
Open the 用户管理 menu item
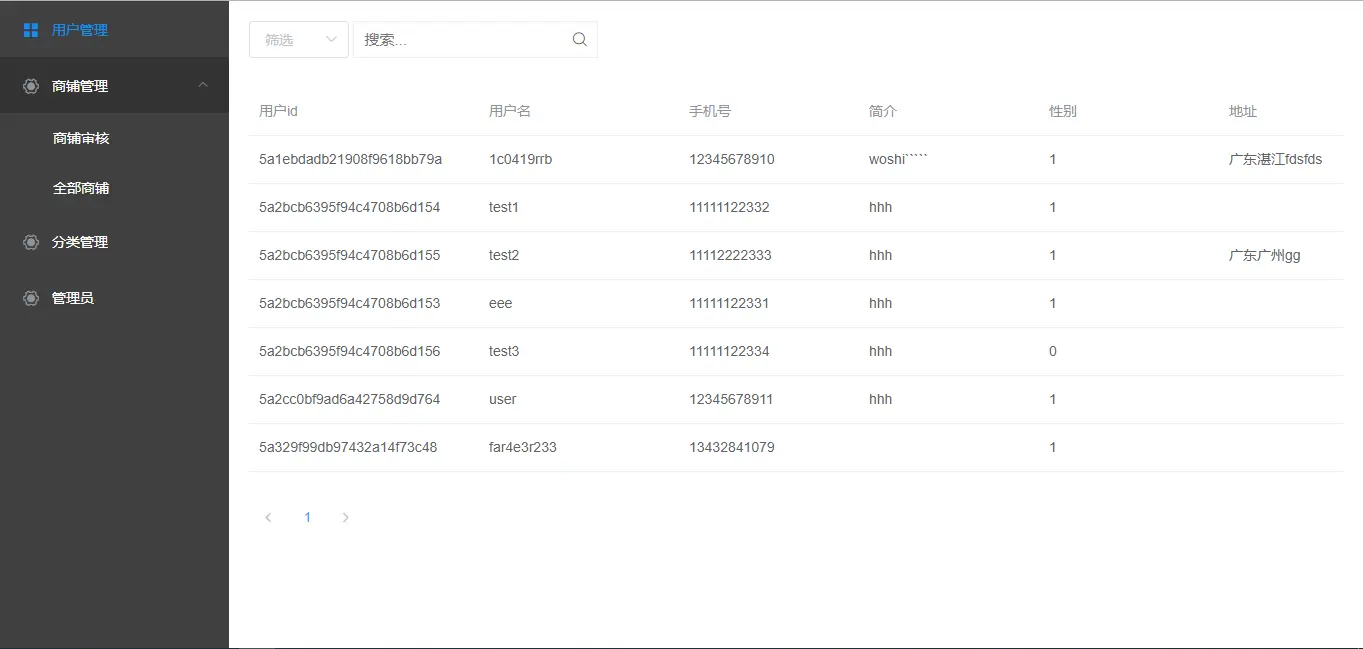pos(114,30)
